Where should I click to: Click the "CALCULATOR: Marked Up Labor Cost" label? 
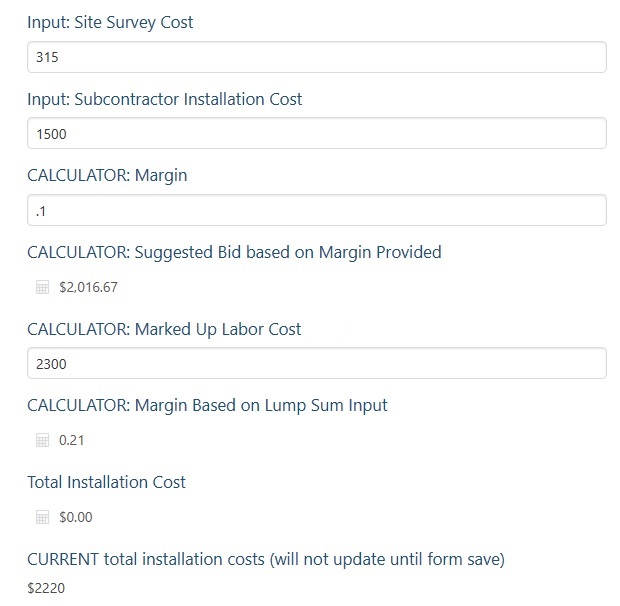click(x=164, y=329)
